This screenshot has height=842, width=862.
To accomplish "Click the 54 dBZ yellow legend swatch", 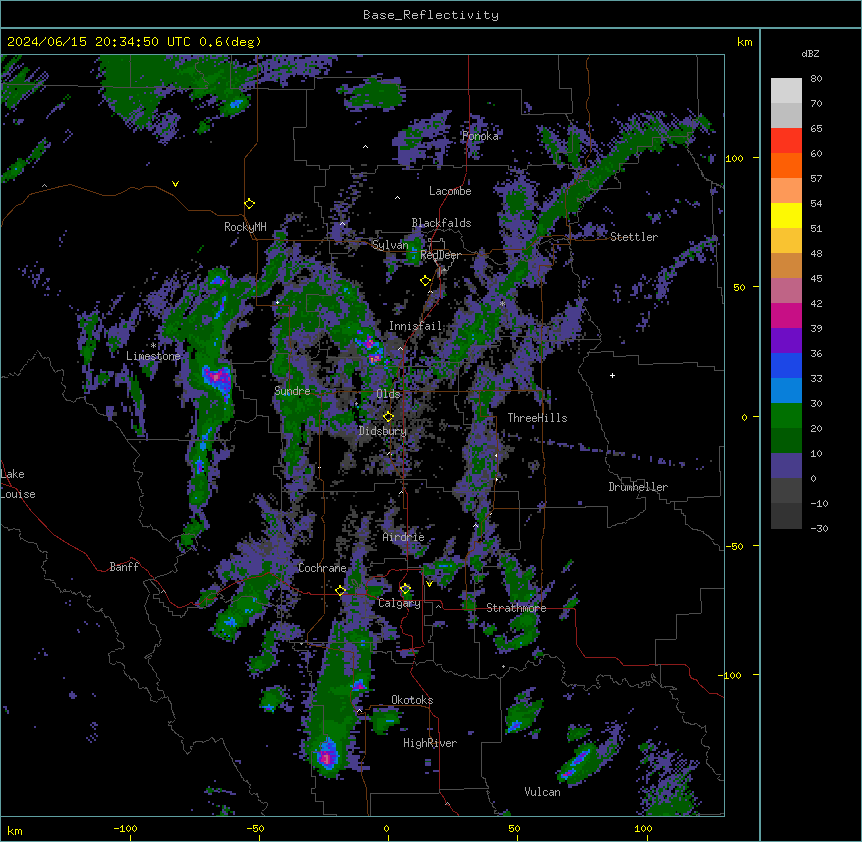I will click(x=786, y=215).
